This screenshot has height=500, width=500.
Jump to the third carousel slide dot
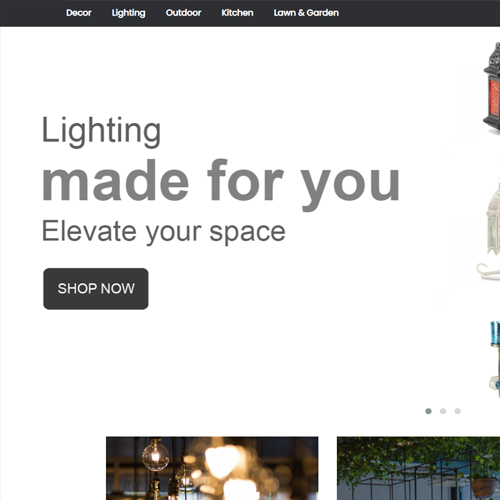click(458, 411)
